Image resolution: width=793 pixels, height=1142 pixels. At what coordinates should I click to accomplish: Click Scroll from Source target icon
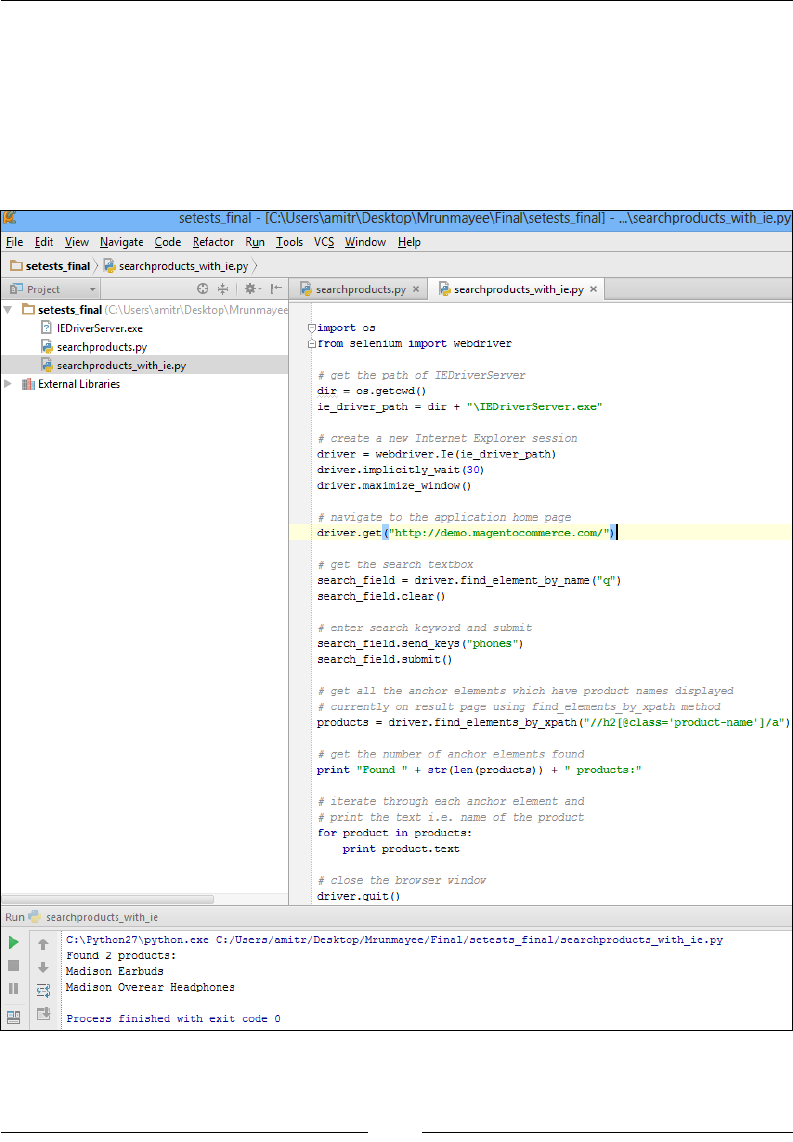coord(202,289)
